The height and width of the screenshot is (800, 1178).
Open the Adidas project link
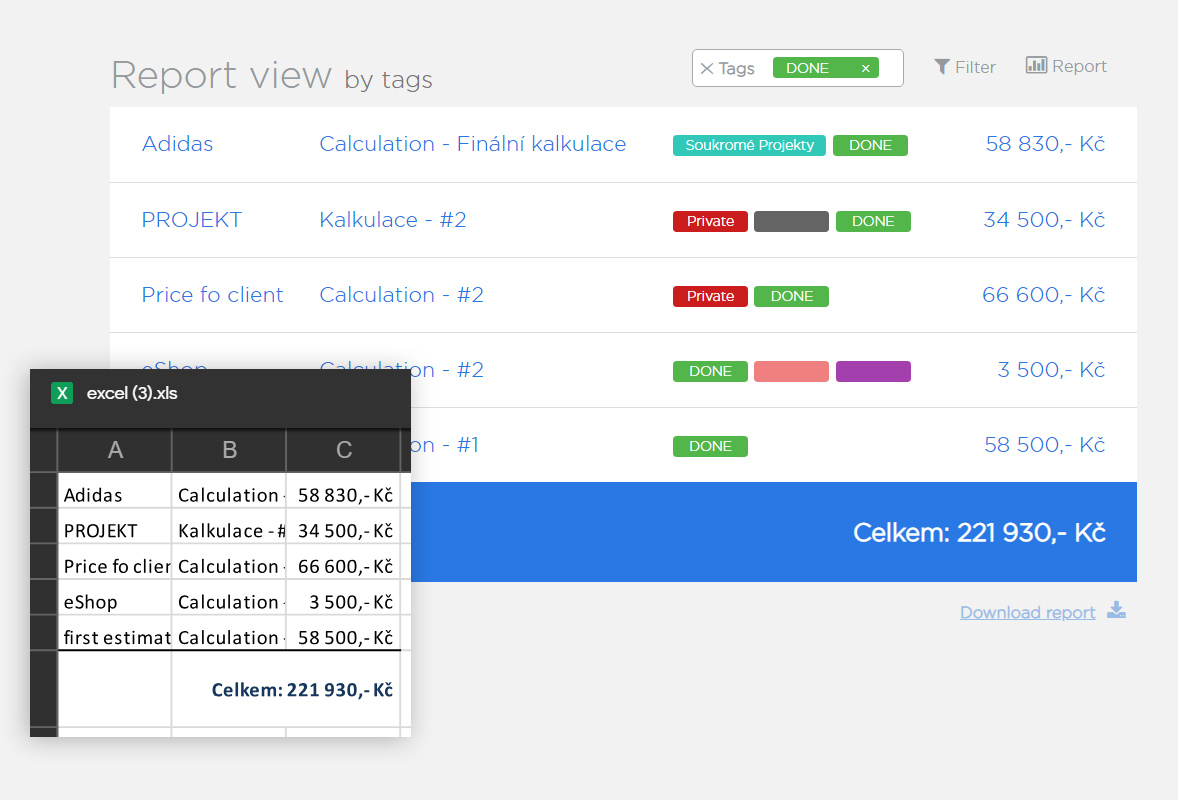point(177,143)
